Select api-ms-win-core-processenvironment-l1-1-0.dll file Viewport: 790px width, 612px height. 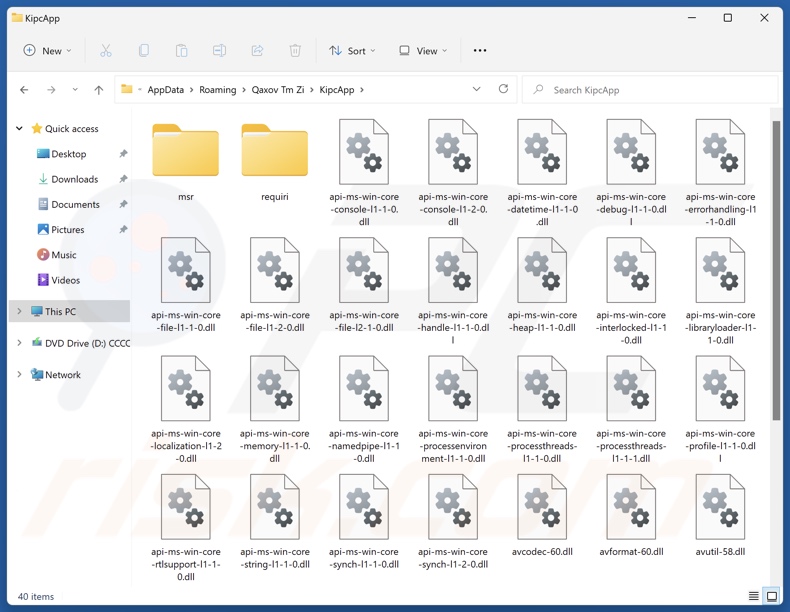[453, 409]
